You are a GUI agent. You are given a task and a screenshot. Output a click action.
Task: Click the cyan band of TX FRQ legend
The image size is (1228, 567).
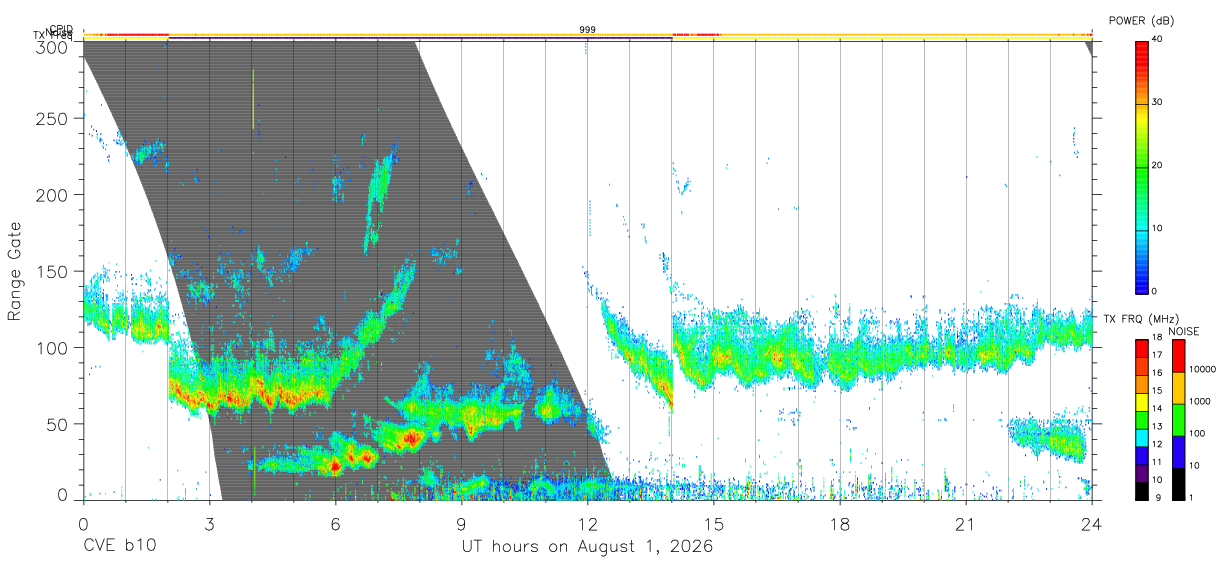pos(1142,438)
